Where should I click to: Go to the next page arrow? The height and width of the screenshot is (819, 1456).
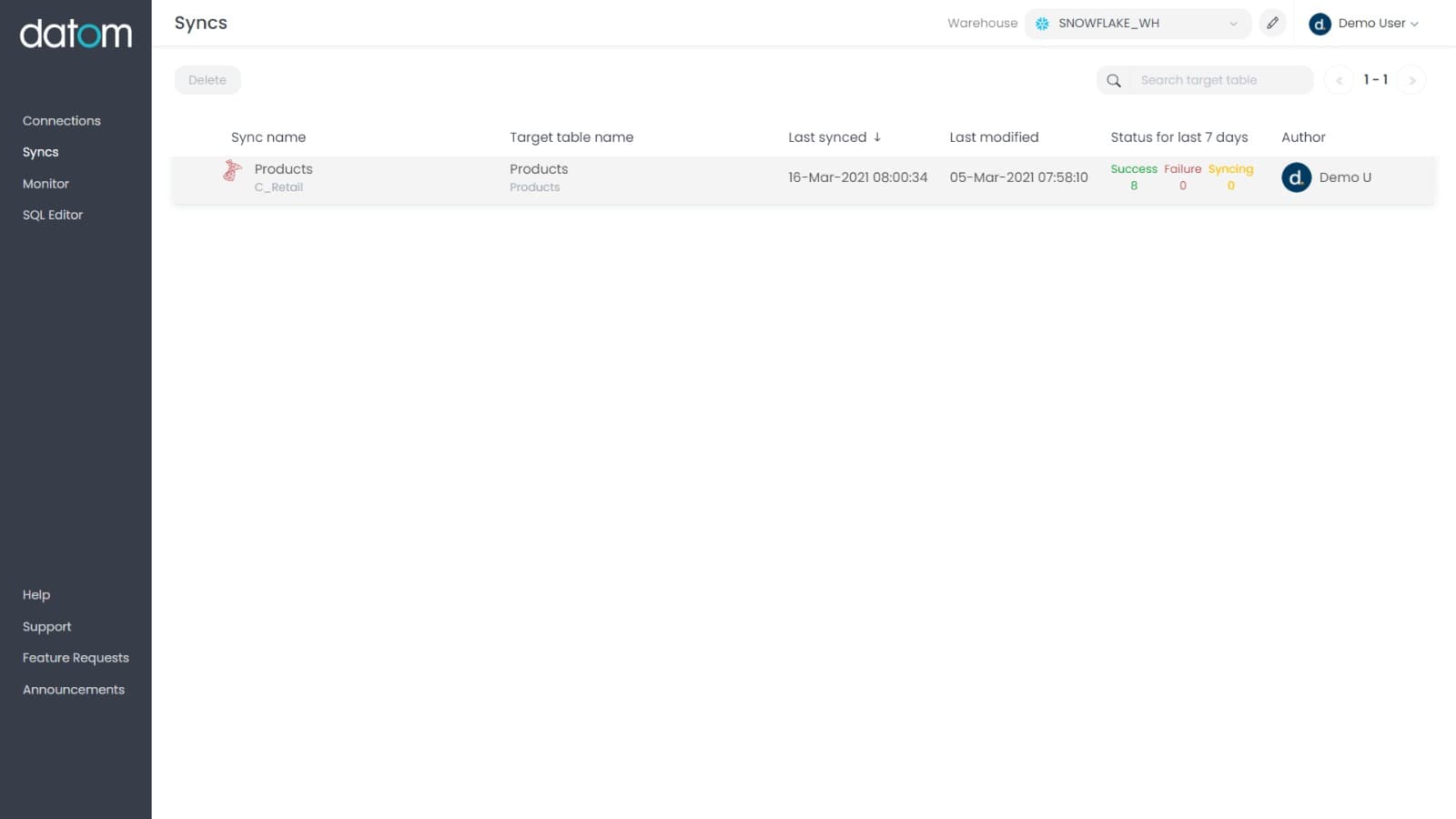point(1411,80)
